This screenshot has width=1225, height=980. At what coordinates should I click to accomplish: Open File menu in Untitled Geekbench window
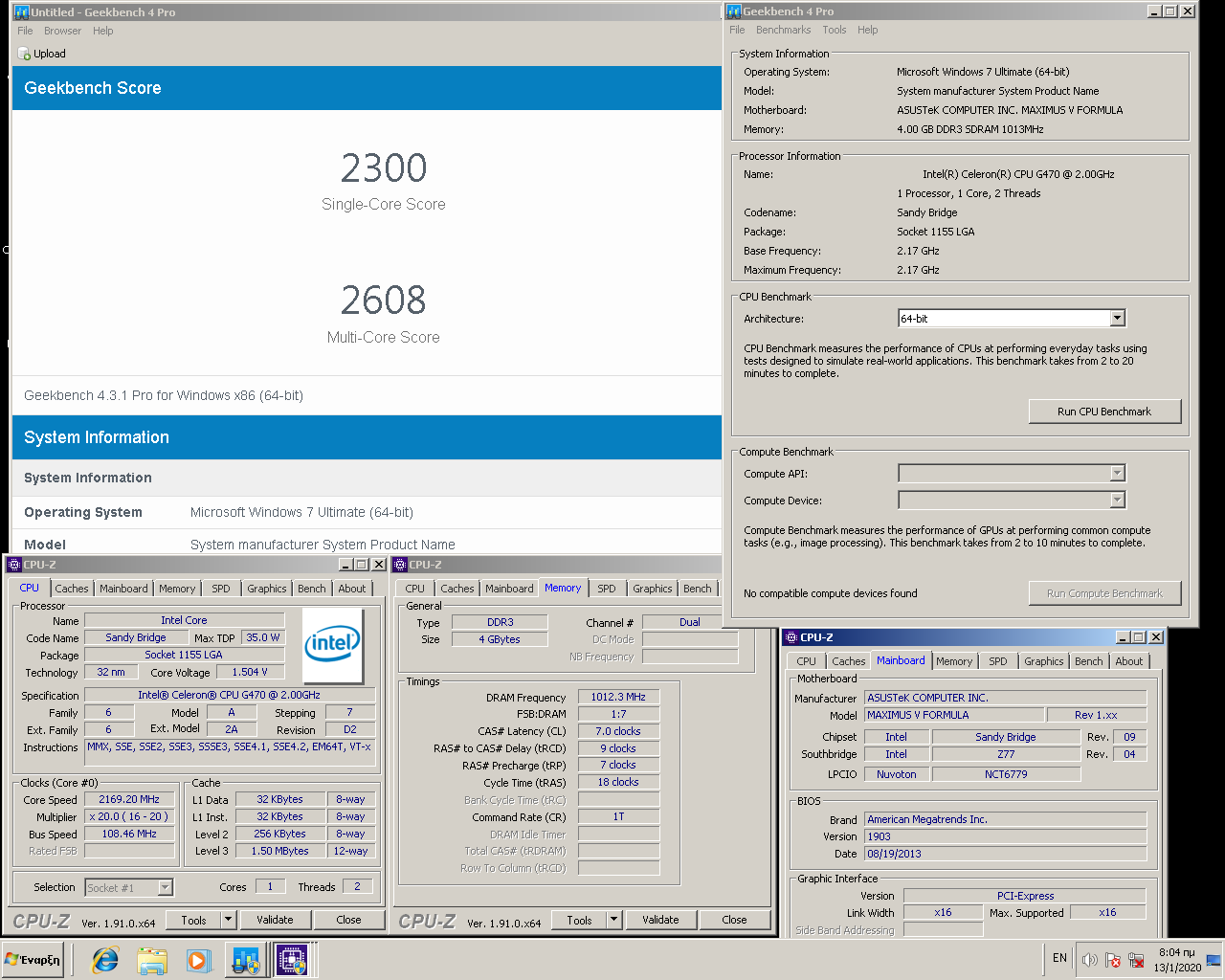[x=25, y=31]
